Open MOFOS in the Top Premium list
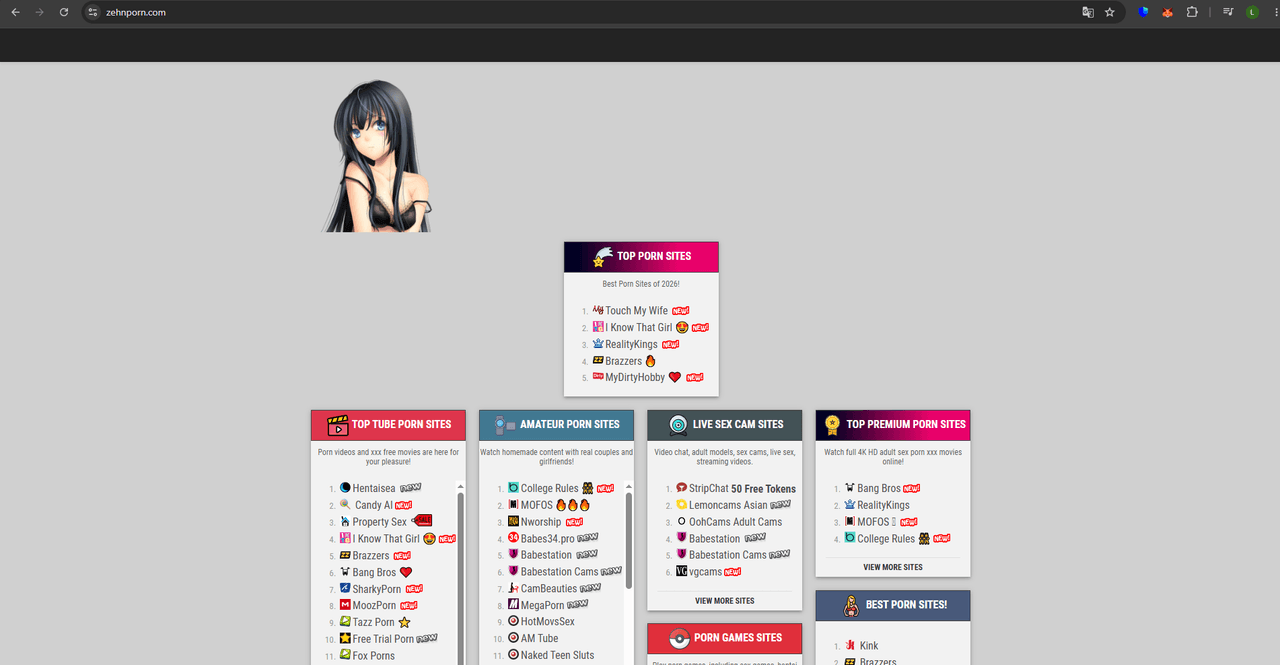Image resolution: width=1280 pixels, height=665 pixels. coord(873,522)
